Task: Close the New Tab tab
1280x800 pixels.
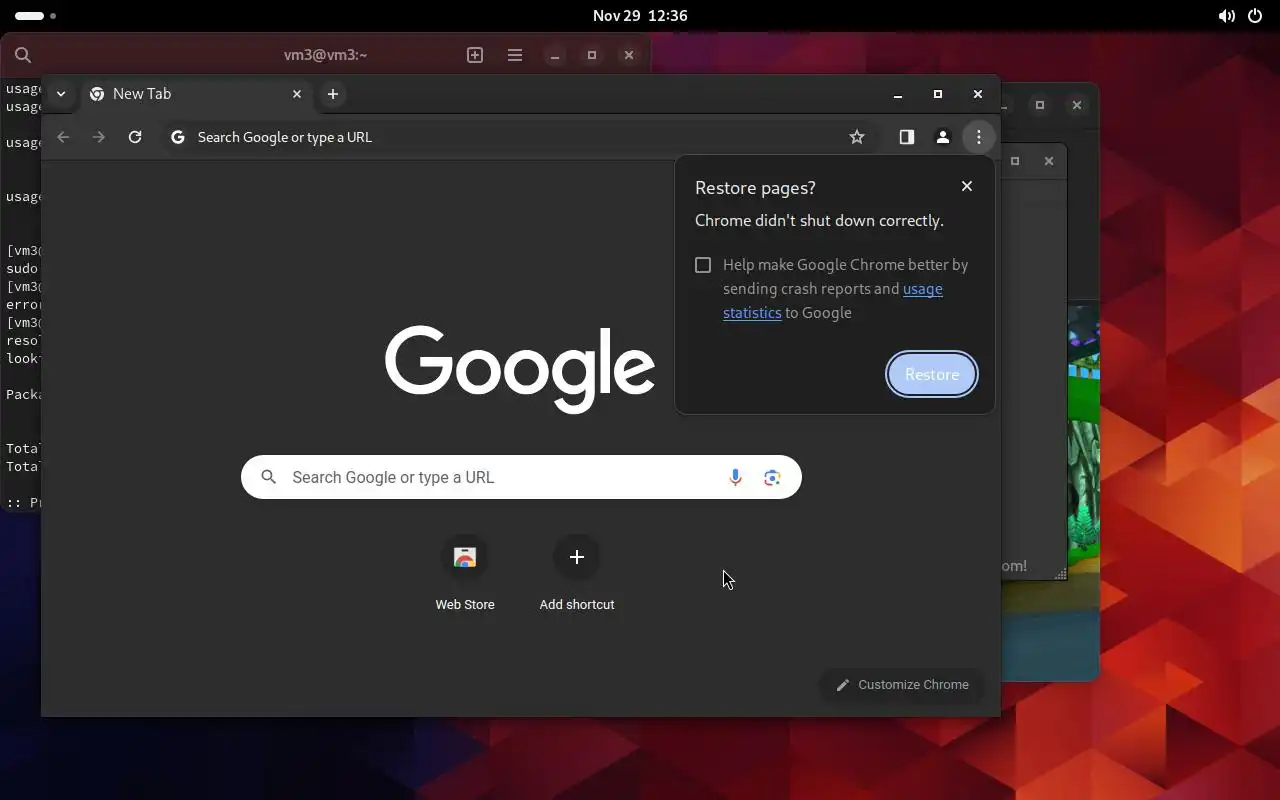Action: pos(297,94)
